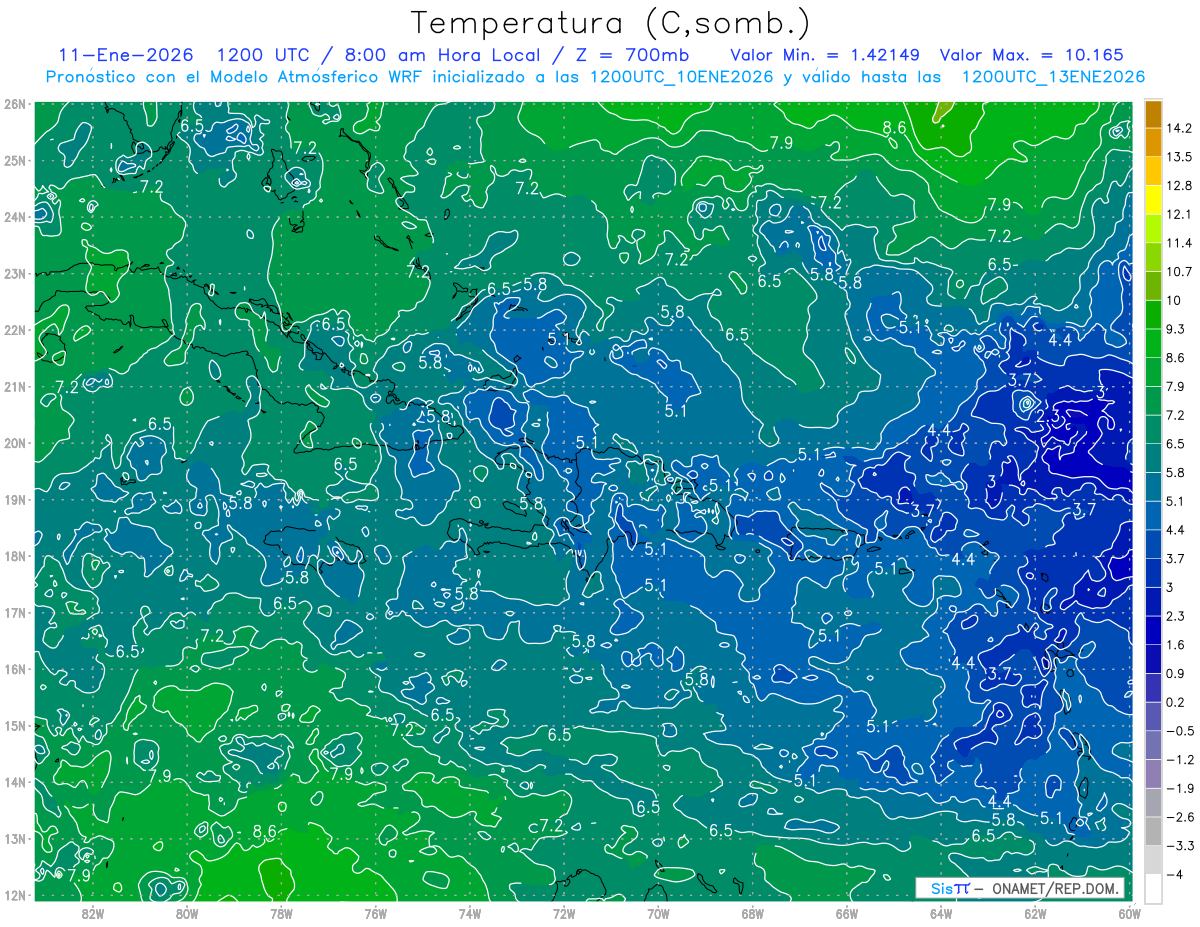Click the 68W longitude axis label
This screenshot has width=1200, height=927.
tap(752, 913)
